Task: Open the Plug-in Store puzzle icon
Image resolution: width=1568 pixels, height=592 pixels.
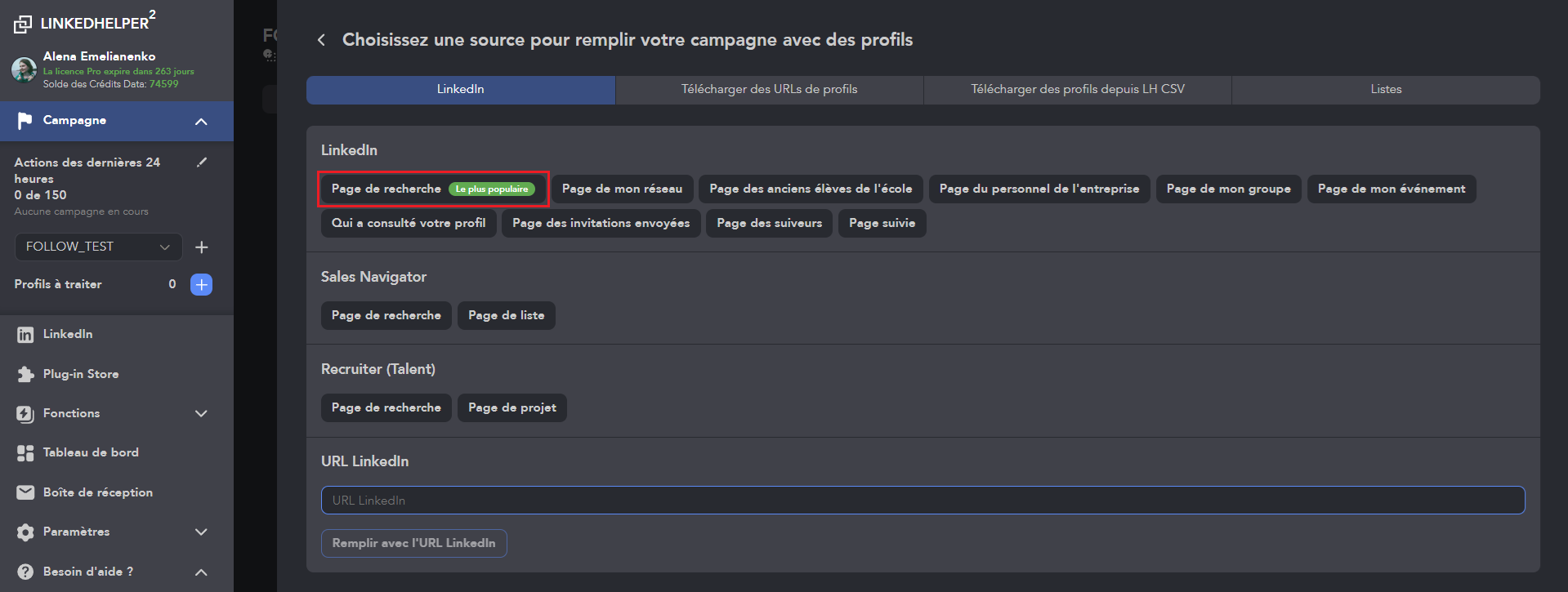Action: click(x=25, y=374)
